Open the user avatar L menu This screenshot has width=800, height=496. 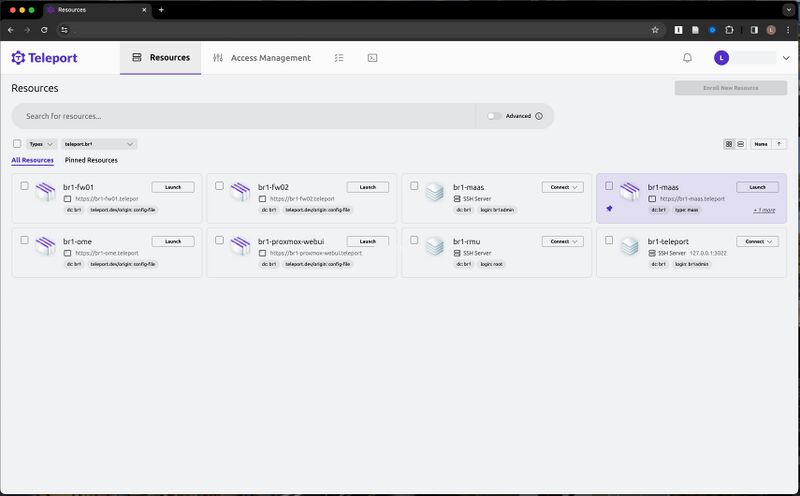coord(721,58)
